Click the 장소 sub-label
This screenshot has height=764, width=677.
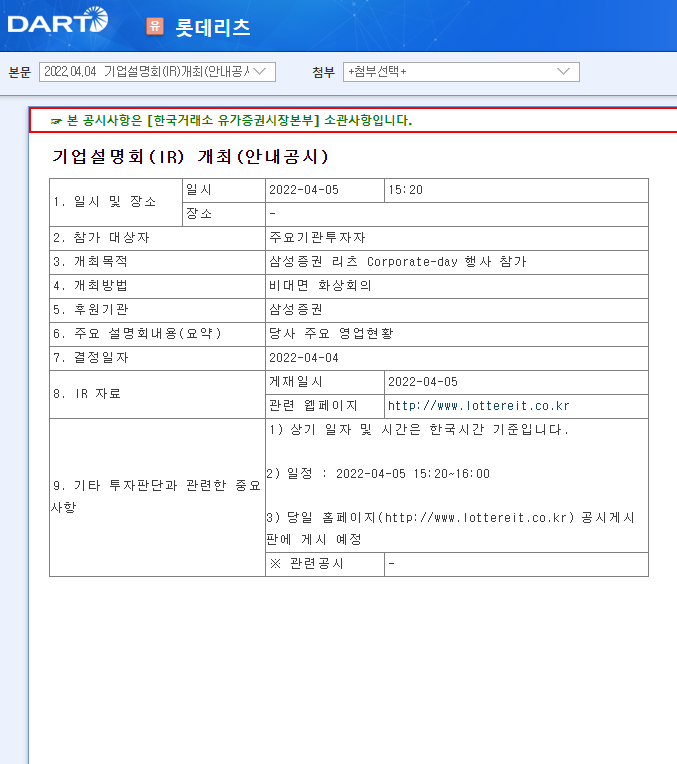coord(199,213)
